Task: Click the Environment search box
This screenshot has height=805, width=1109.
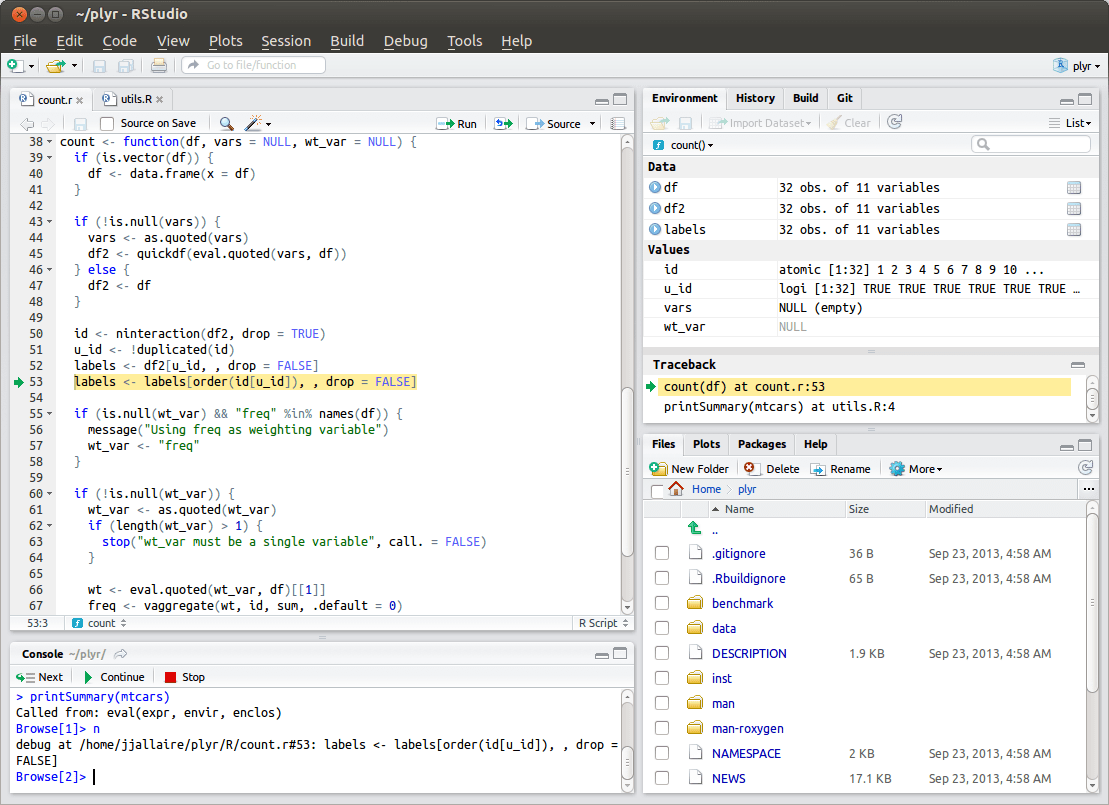Action: pos(1030,144)
